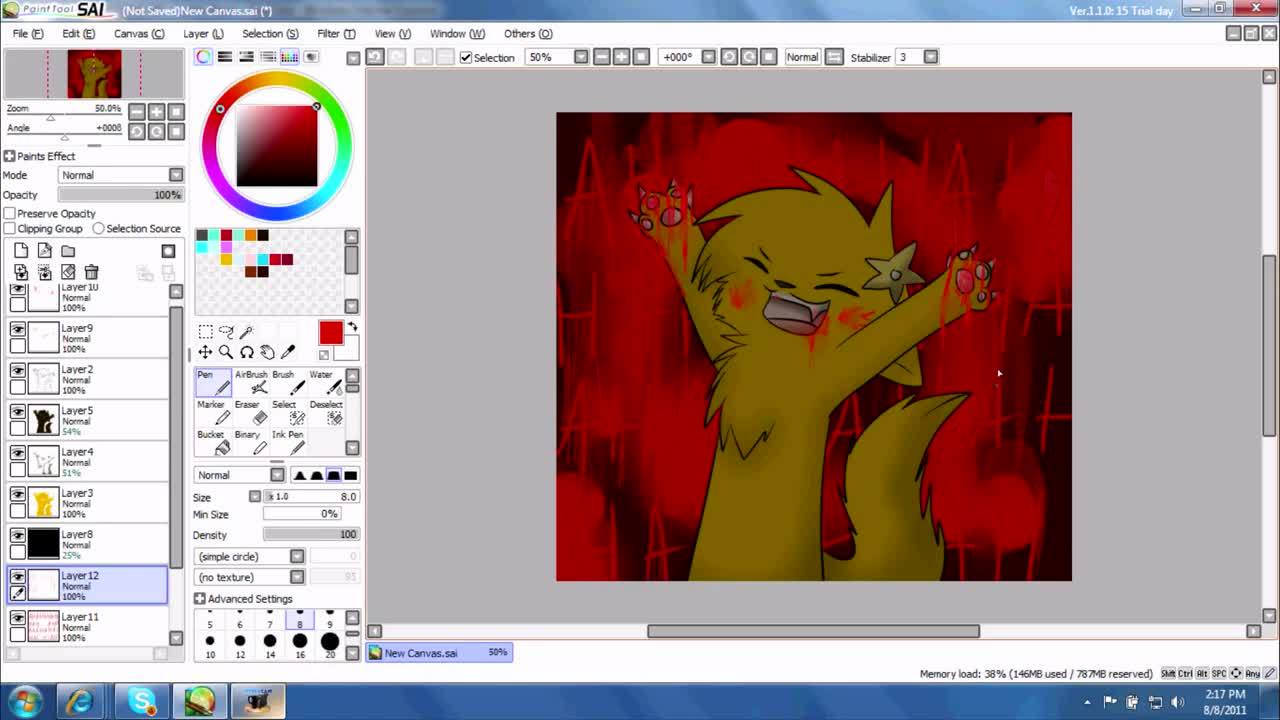Select the Water tool
The width and height of the screenshot is (1280, 720).
(326, 383)
